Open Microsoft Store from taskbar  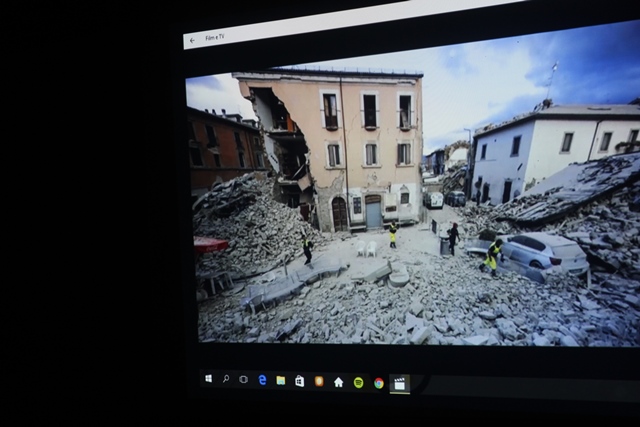coord(300,381)
